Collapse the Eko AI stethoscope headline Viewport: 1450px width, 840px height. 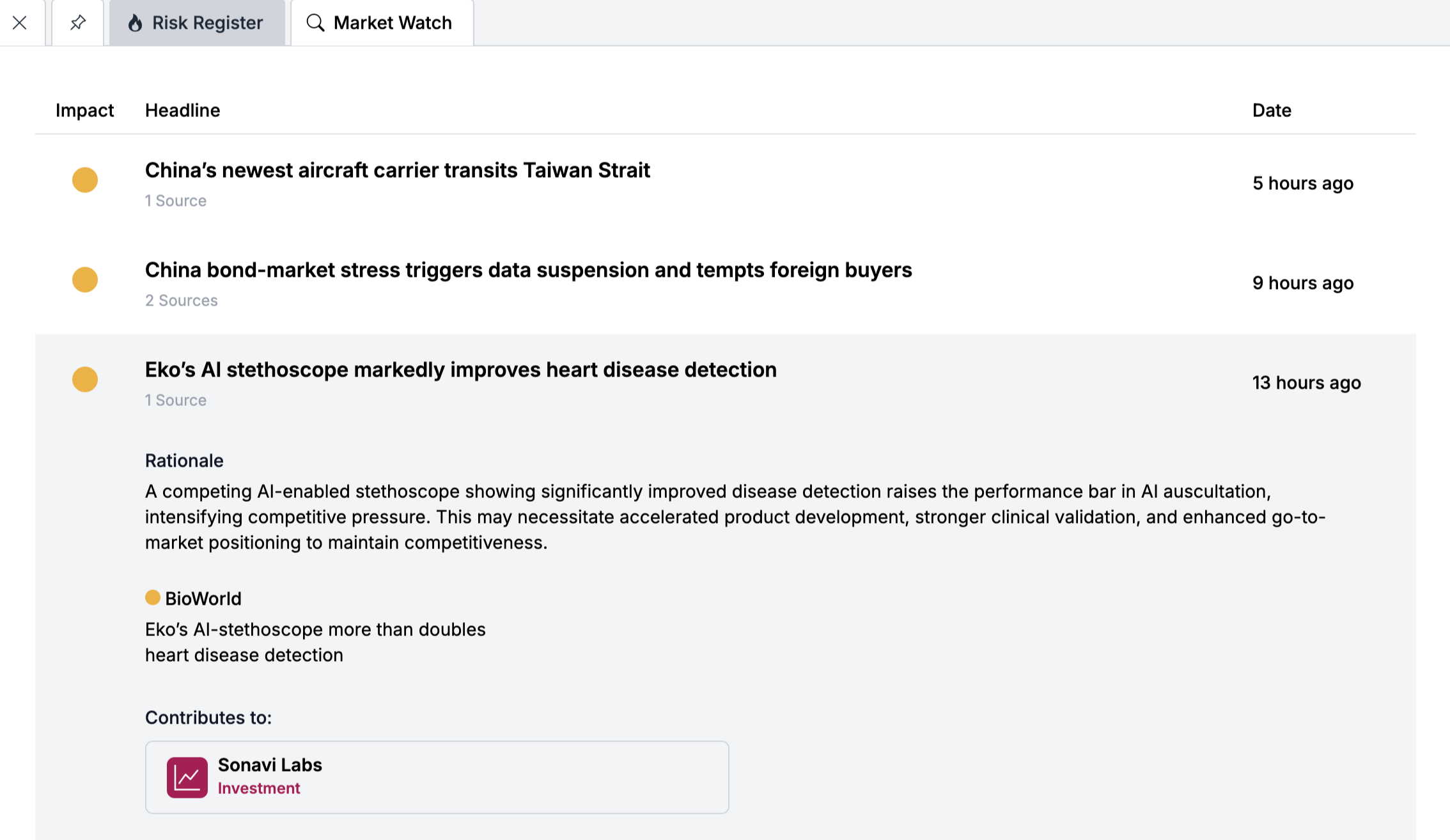coord(460,370)
